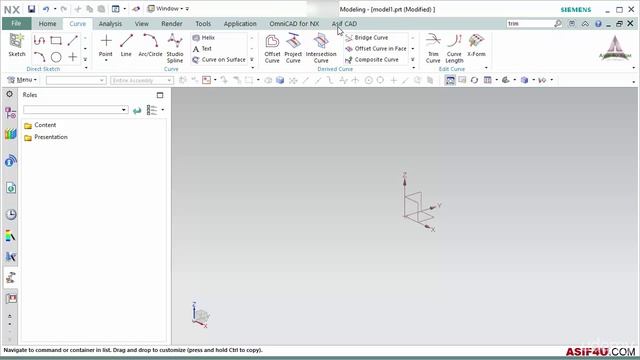Select Bridge Curve command

click(367, 38)
